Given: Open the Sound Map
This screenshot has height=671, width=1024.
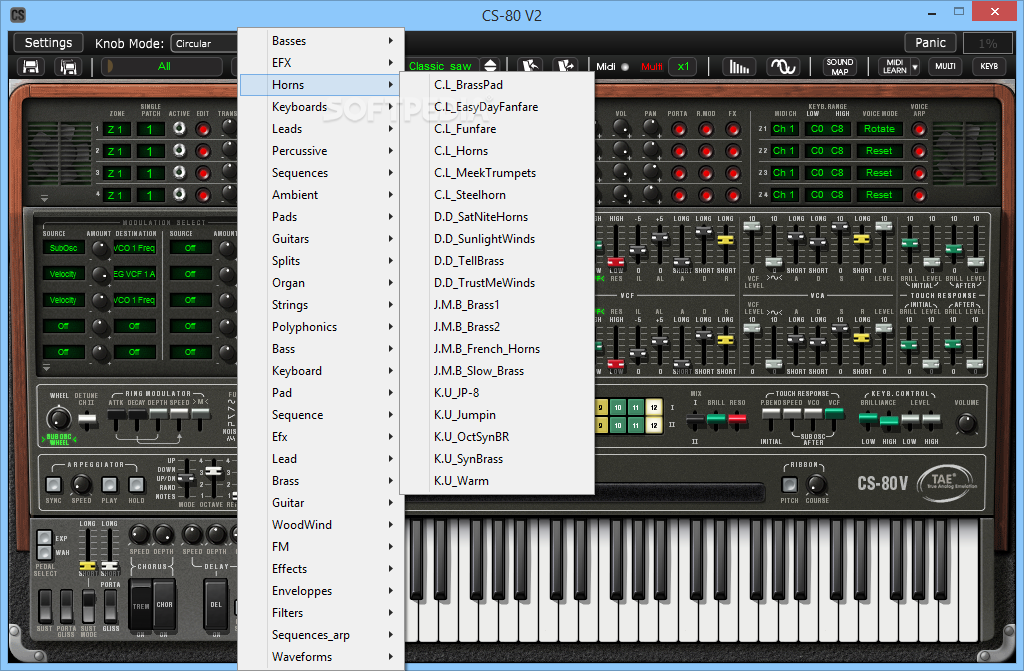Looking at the screenshot, I should [x=840, y=67].
